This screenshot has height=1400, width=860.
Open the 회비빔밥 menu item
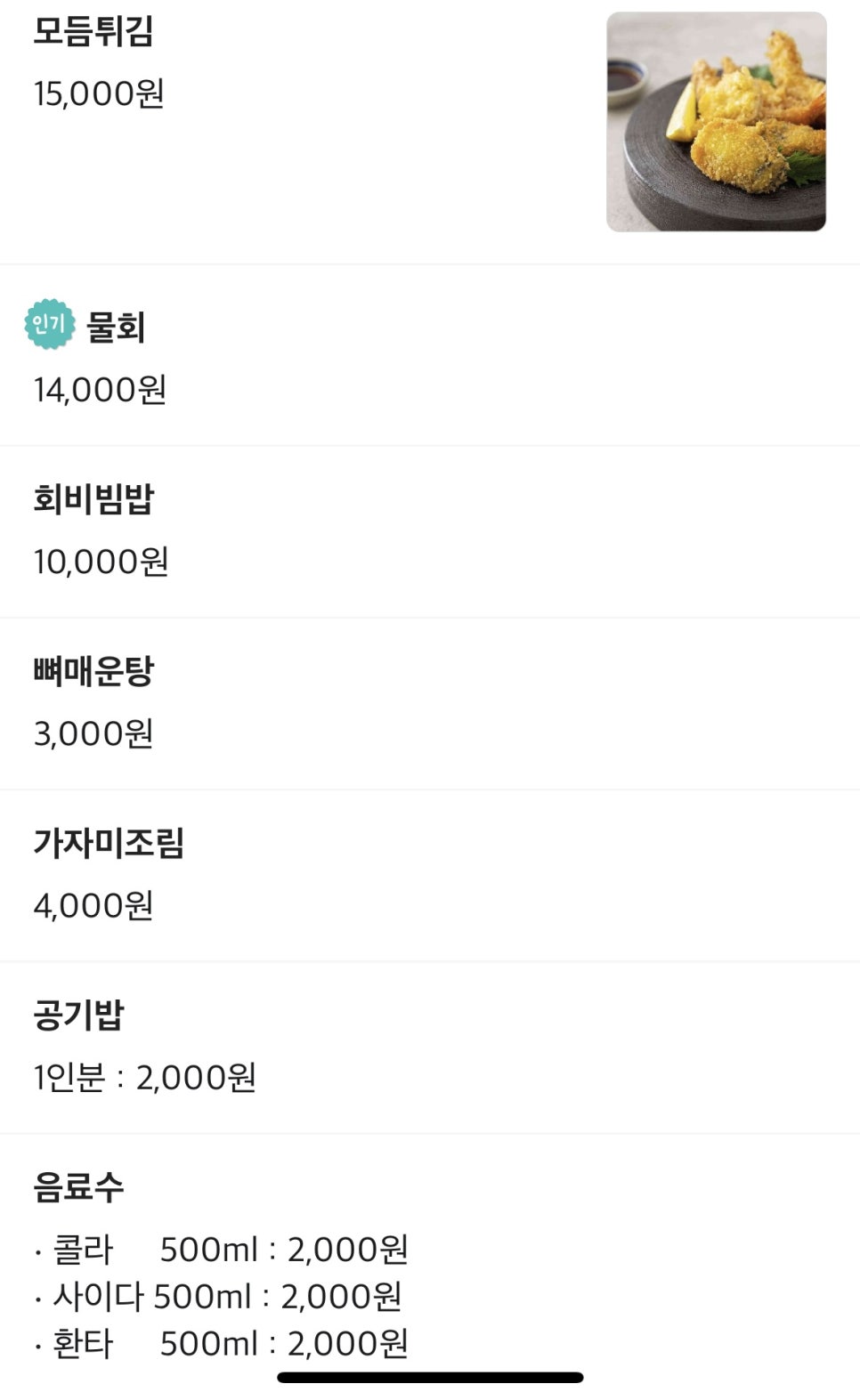click(x=93, y=498)
